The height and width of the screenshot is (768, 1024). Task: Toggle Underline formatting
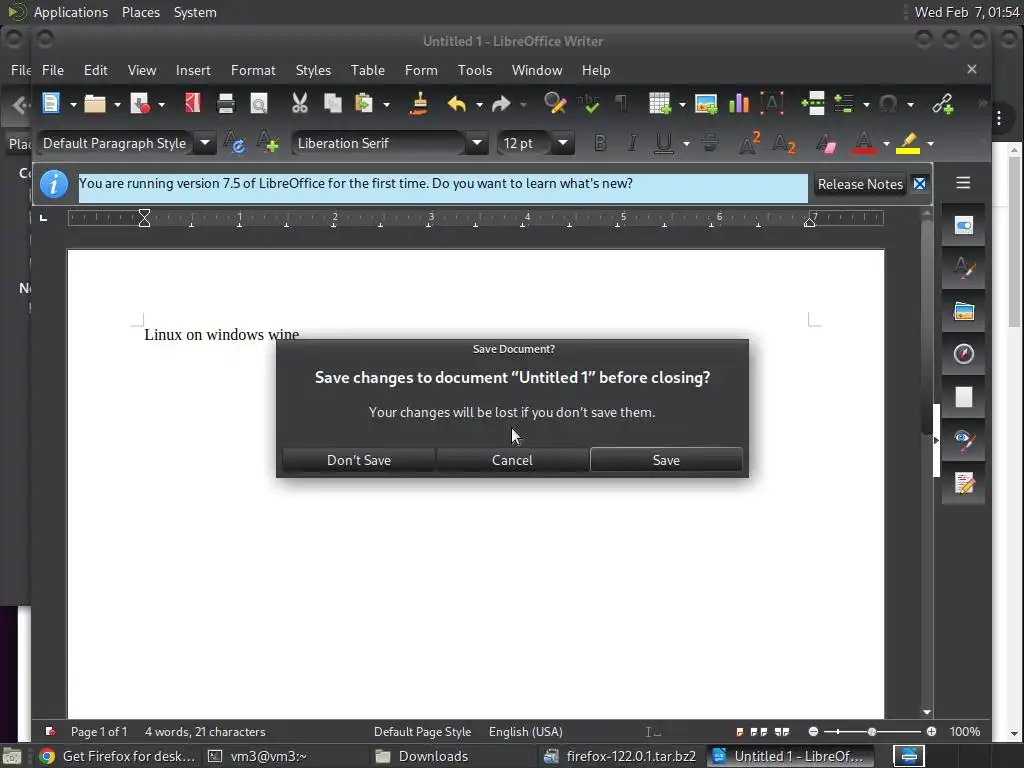(x=664, y=143)
